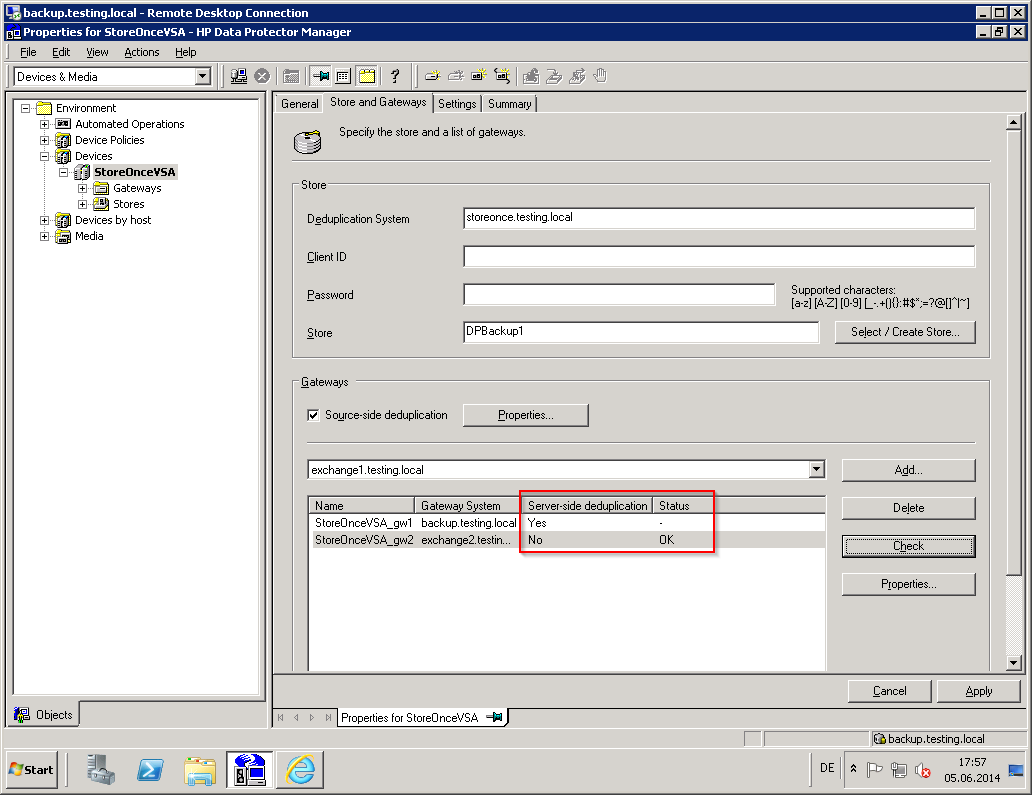The height and width of the screenshot is (795, 1032).
Task: Open Windows Explorer from the taskbar
Action: click(199, 769)
